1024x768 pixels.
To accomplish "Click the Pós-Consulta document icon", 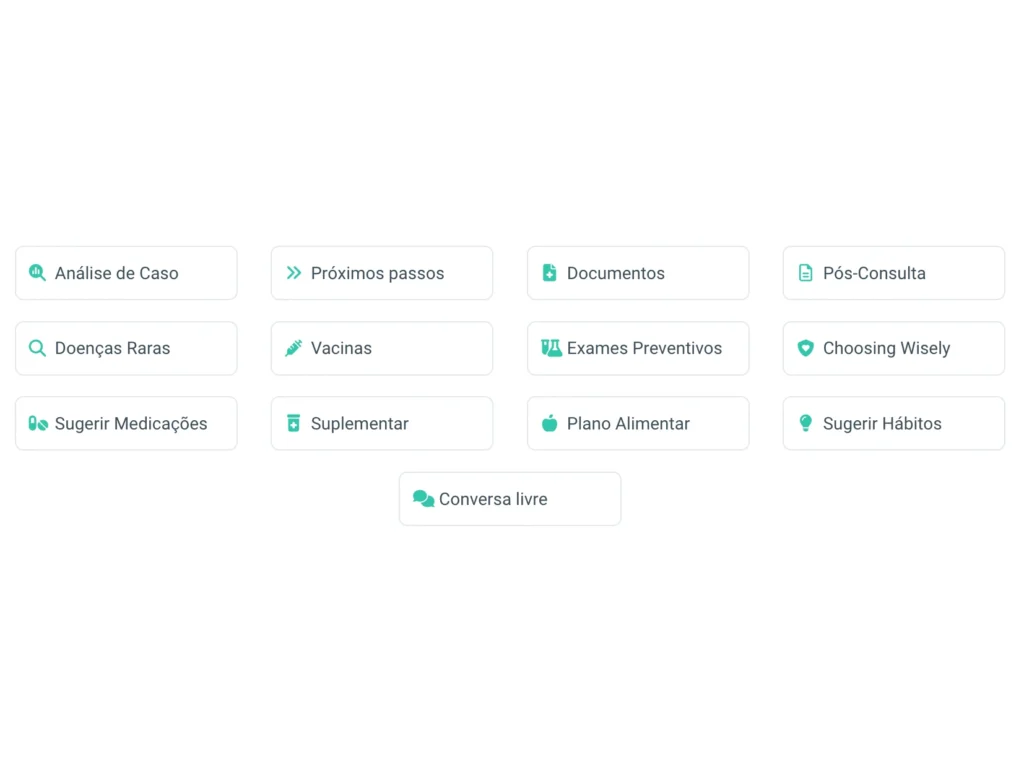I will point(805,273).
